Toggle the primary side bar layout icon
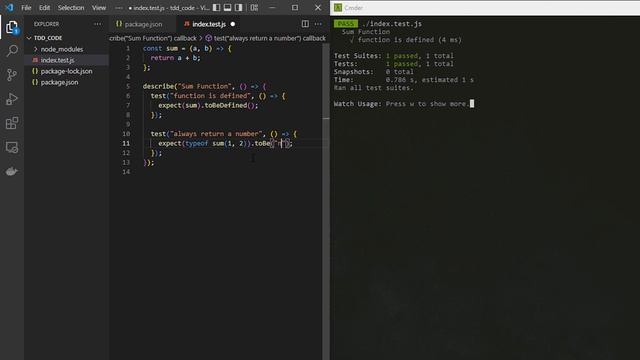640x360 pixels. pos(216,7)
